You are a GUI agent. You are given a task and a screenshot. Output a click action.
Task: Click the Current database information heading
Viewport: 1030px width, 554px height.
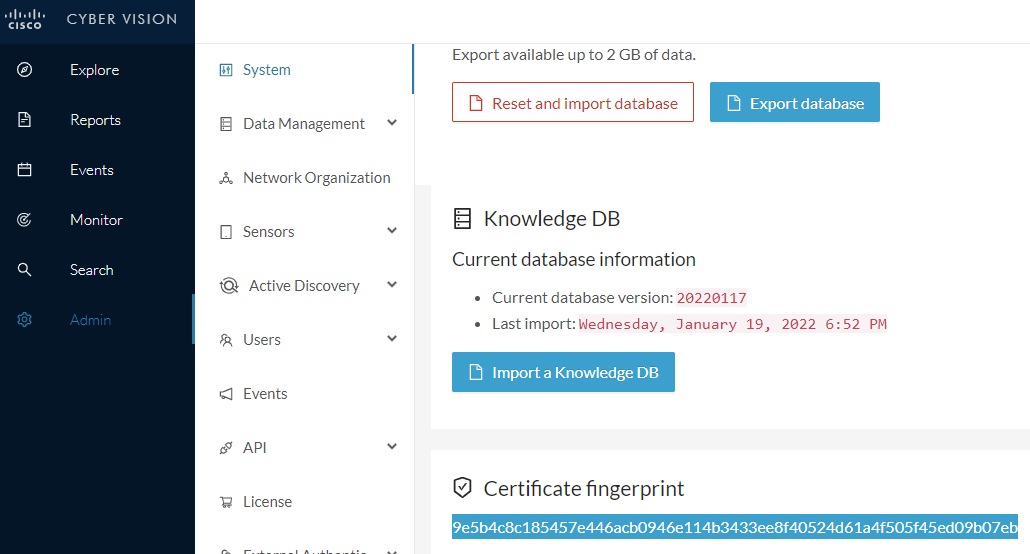(x=573, y=259)
